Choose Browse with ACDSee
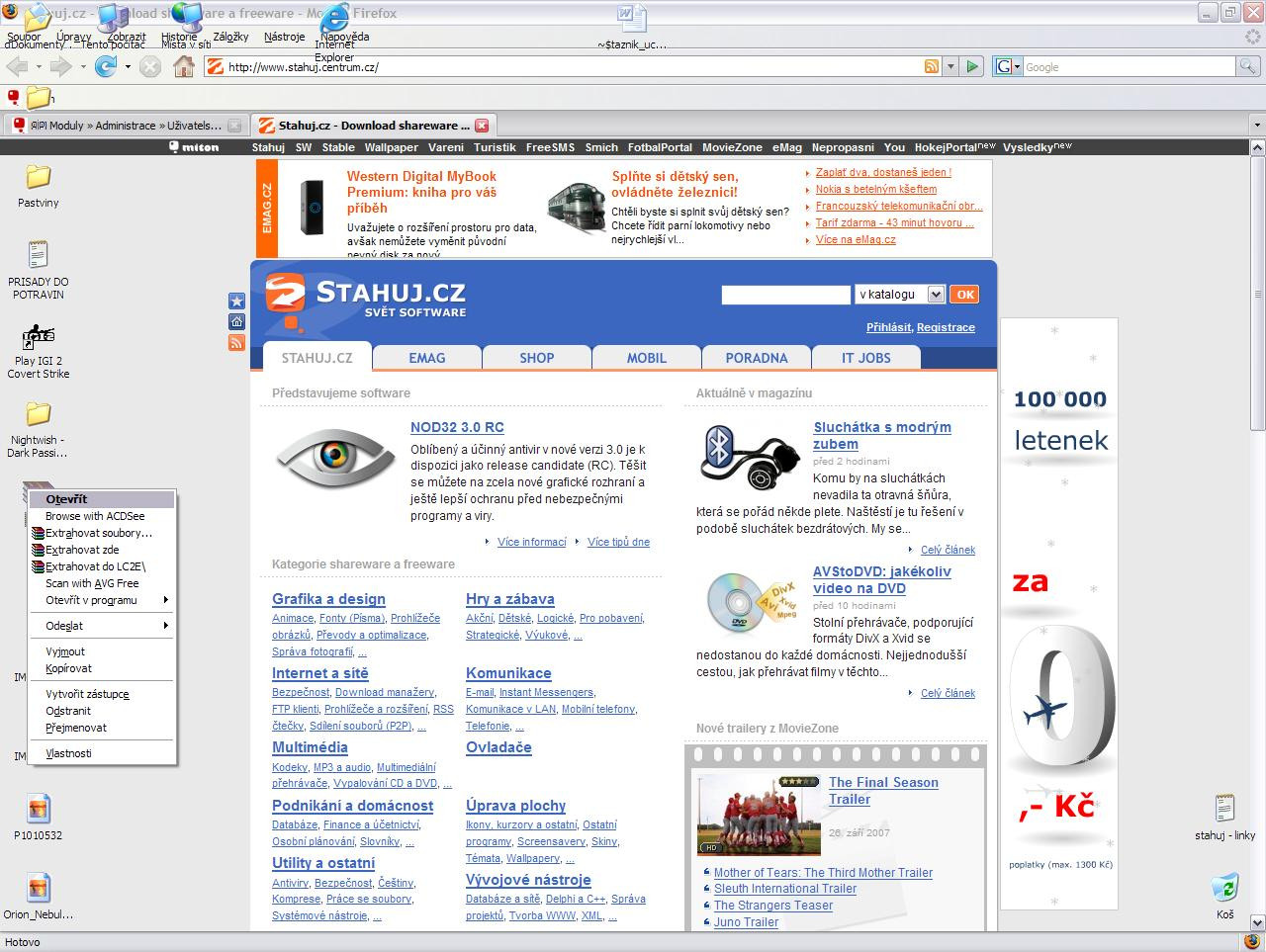Image resolution: width=1266 pixels, height=952 pixels. [x=102, y=516]
